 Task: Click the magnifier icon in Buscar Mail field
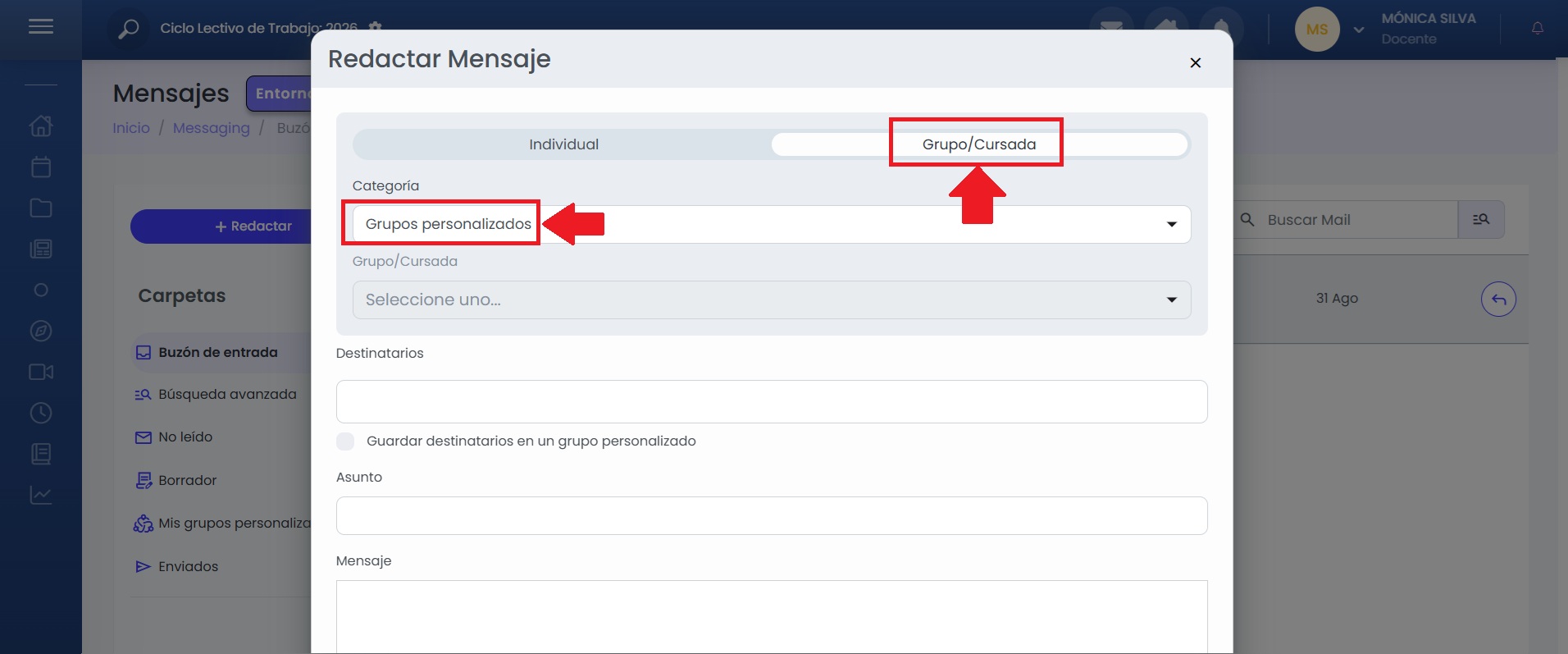(x=1247, y=220)
